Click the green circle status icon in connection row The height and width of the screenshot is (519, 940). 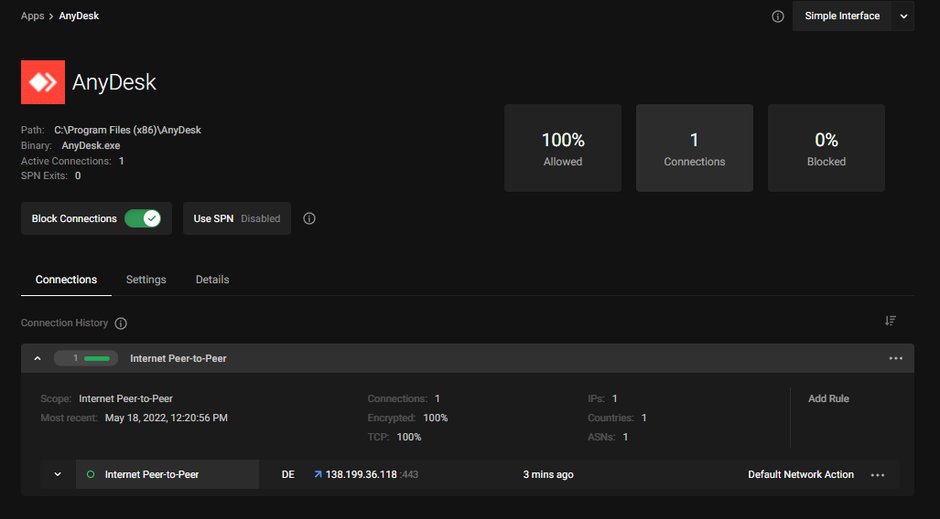coord(91,474)
